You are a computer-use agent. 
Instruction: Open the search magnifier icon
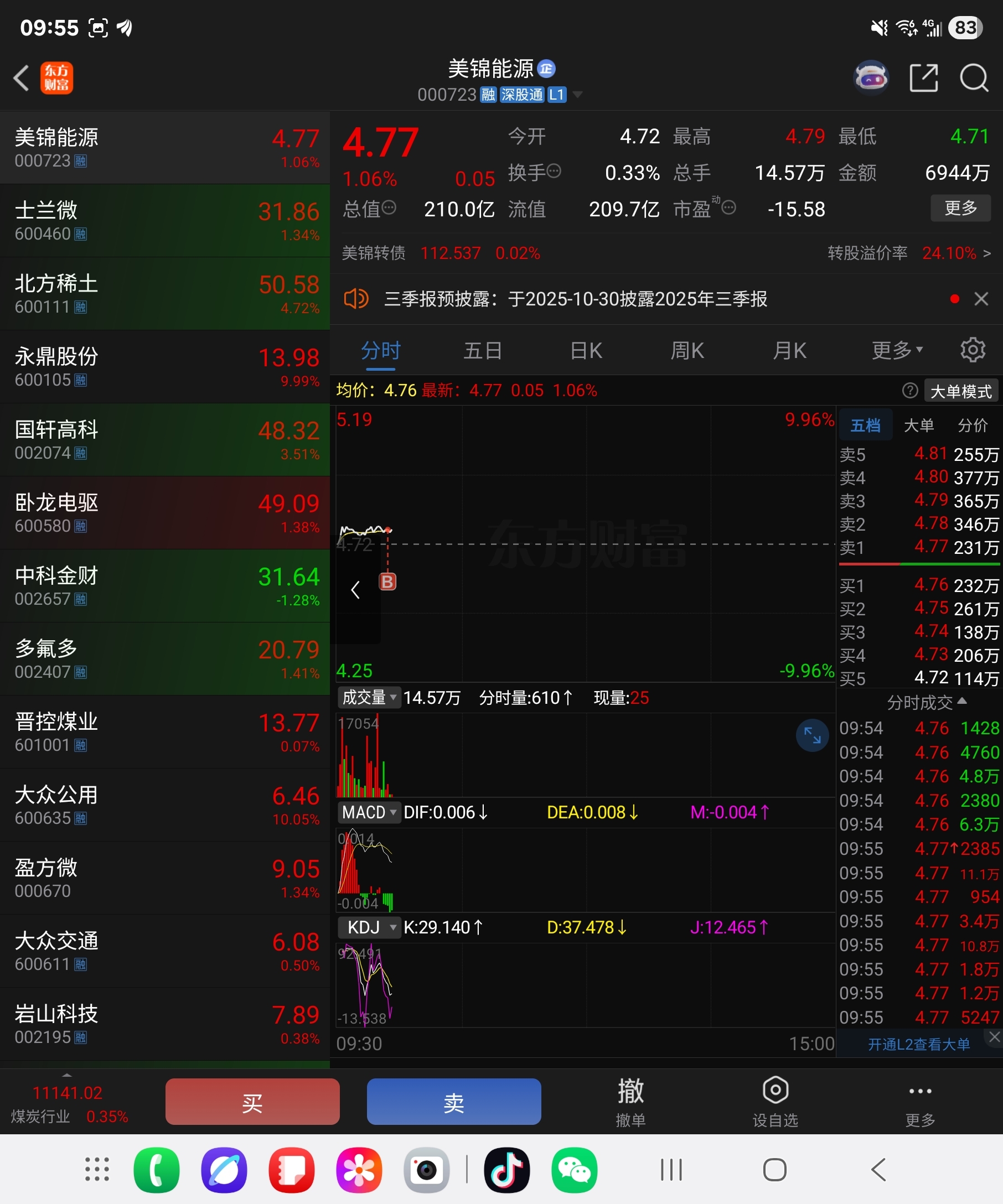point(974,78)
